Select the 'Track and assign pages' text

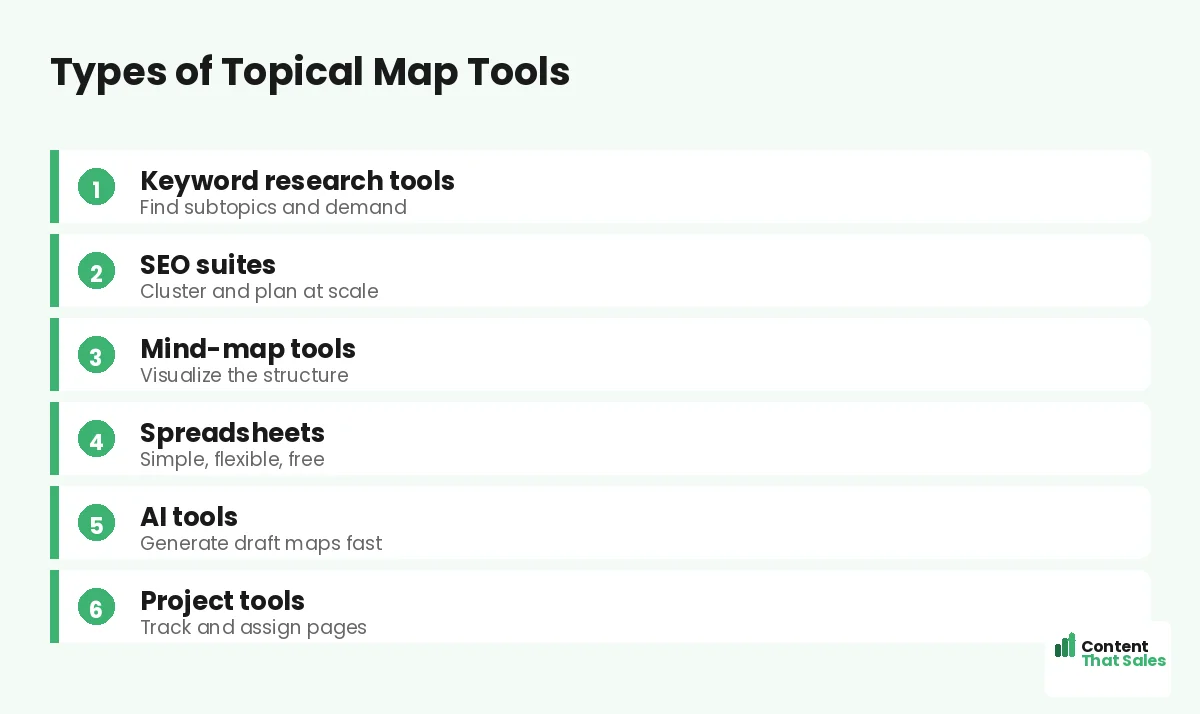pyautogui.click(x=253, y=628)
